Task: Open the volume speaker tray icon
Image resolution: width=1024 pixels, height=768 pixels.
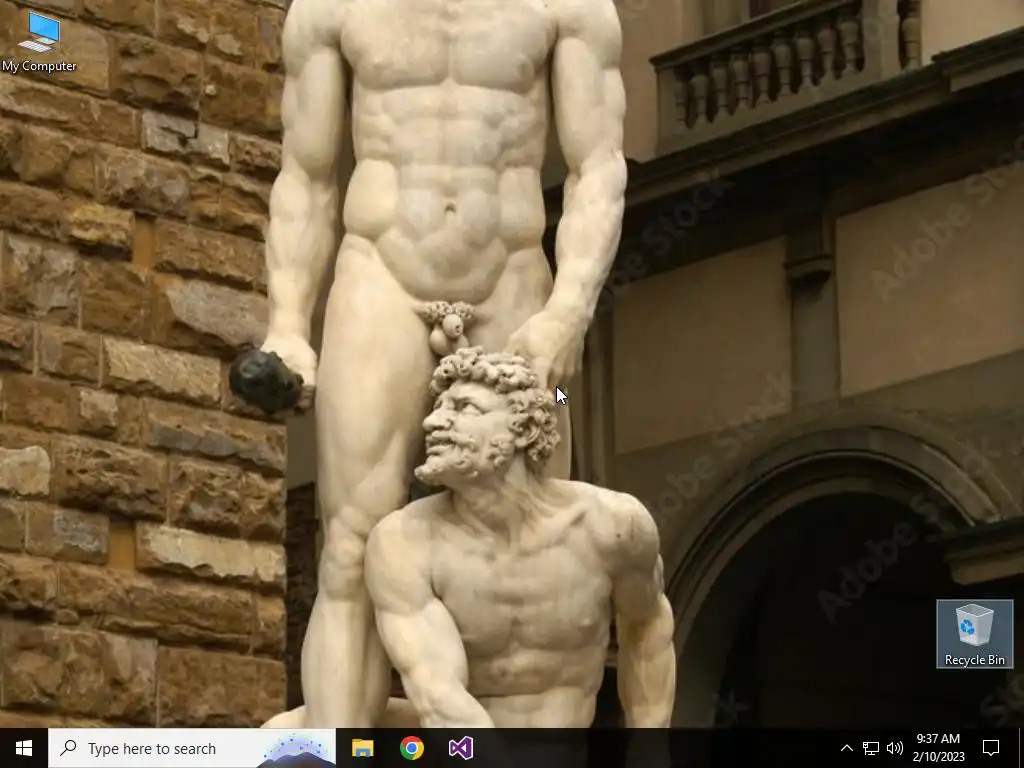Action: tap(895, 748)
